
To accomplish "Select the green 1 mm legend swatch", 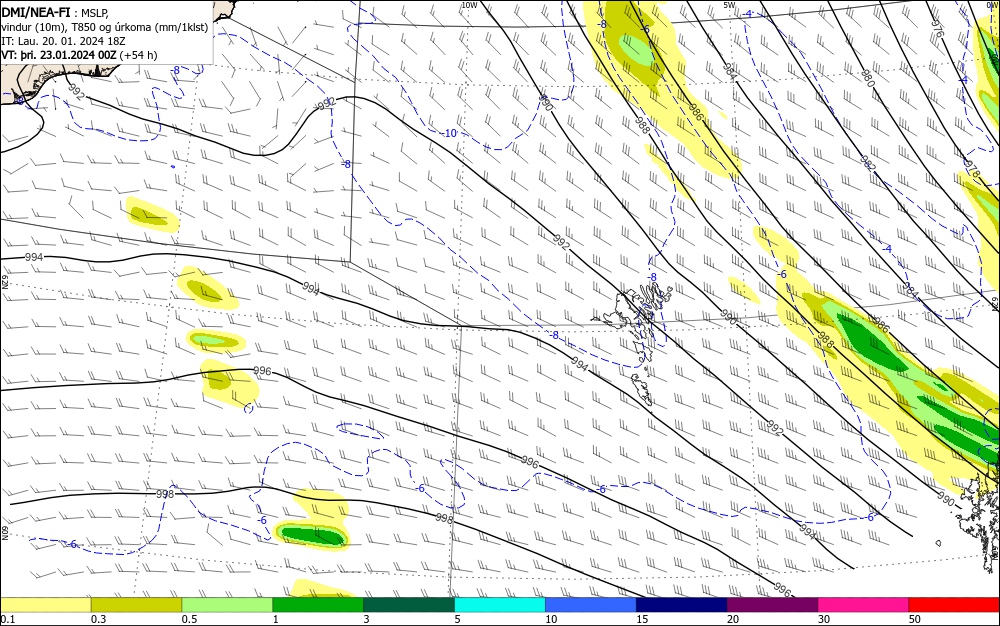I will pos(318,604).
